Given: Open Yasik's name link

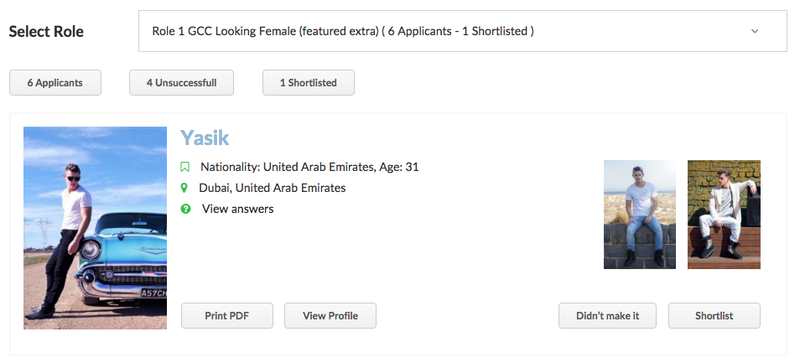Looking at the screenshot, I should (x=205, y=137).
